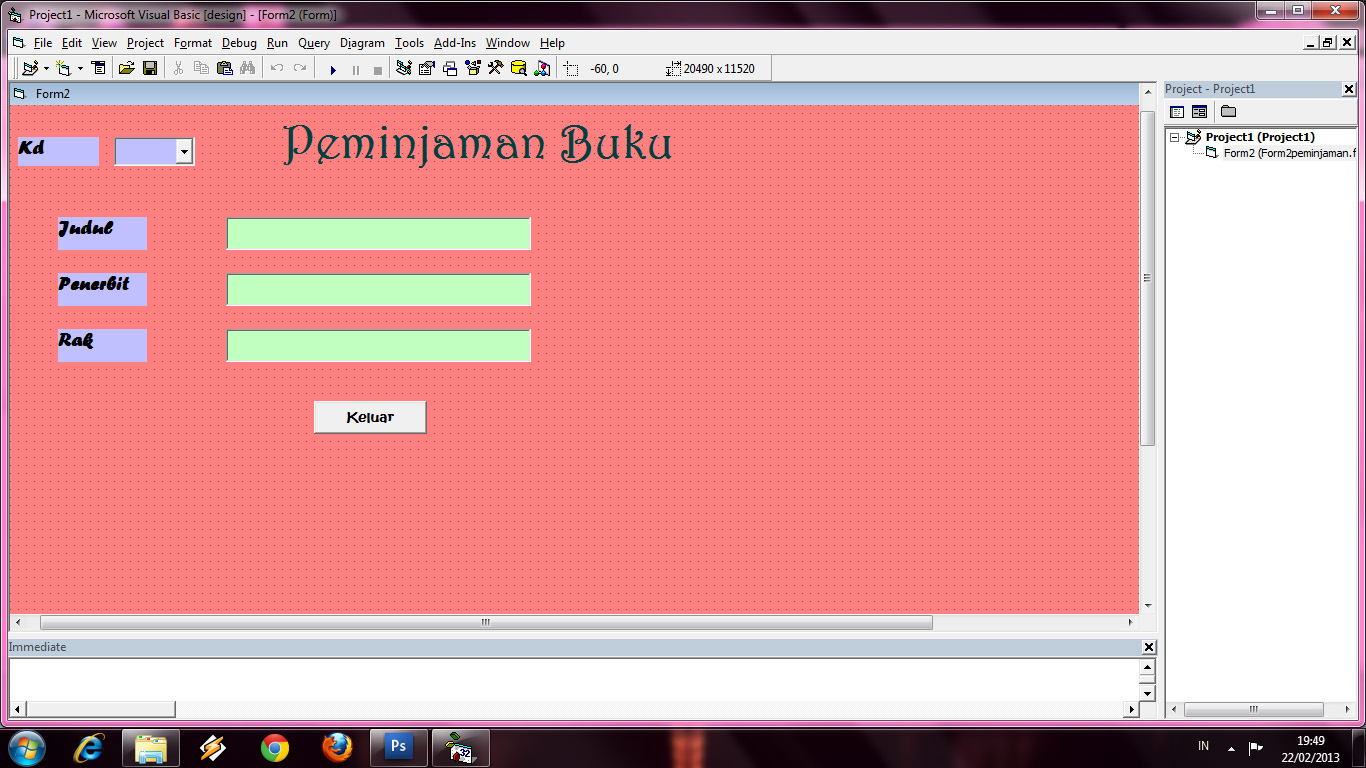
Task: Expand the combo box next to Kd label
Action: pyautogui.click(x=185, y=151)
